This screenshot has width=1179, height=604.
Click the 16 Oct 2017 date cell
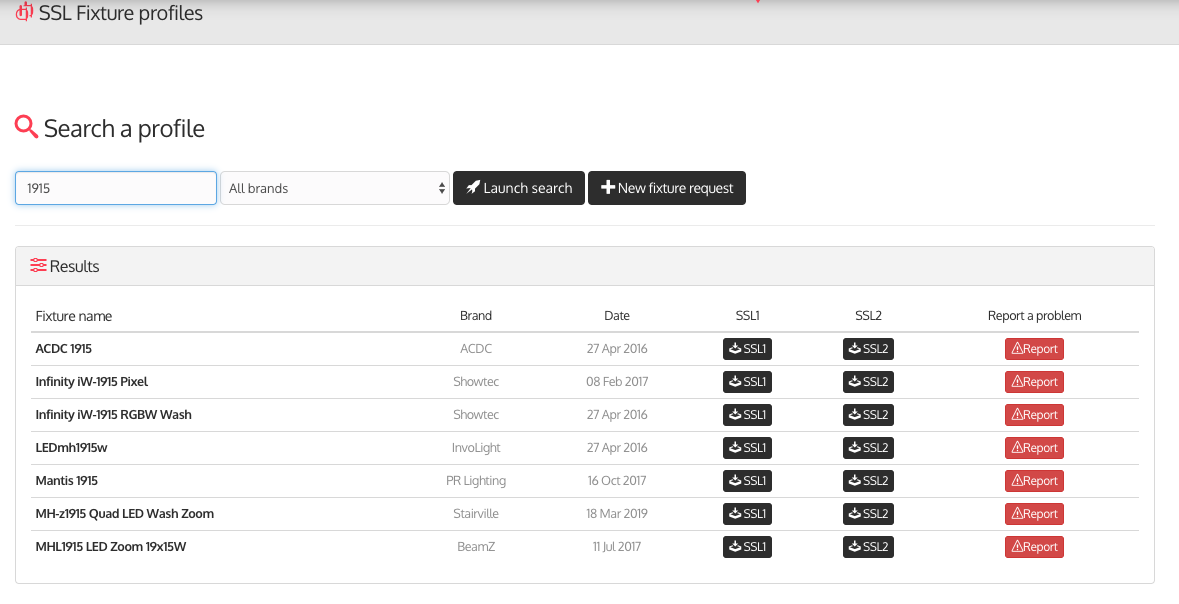(x=617, y=481)
